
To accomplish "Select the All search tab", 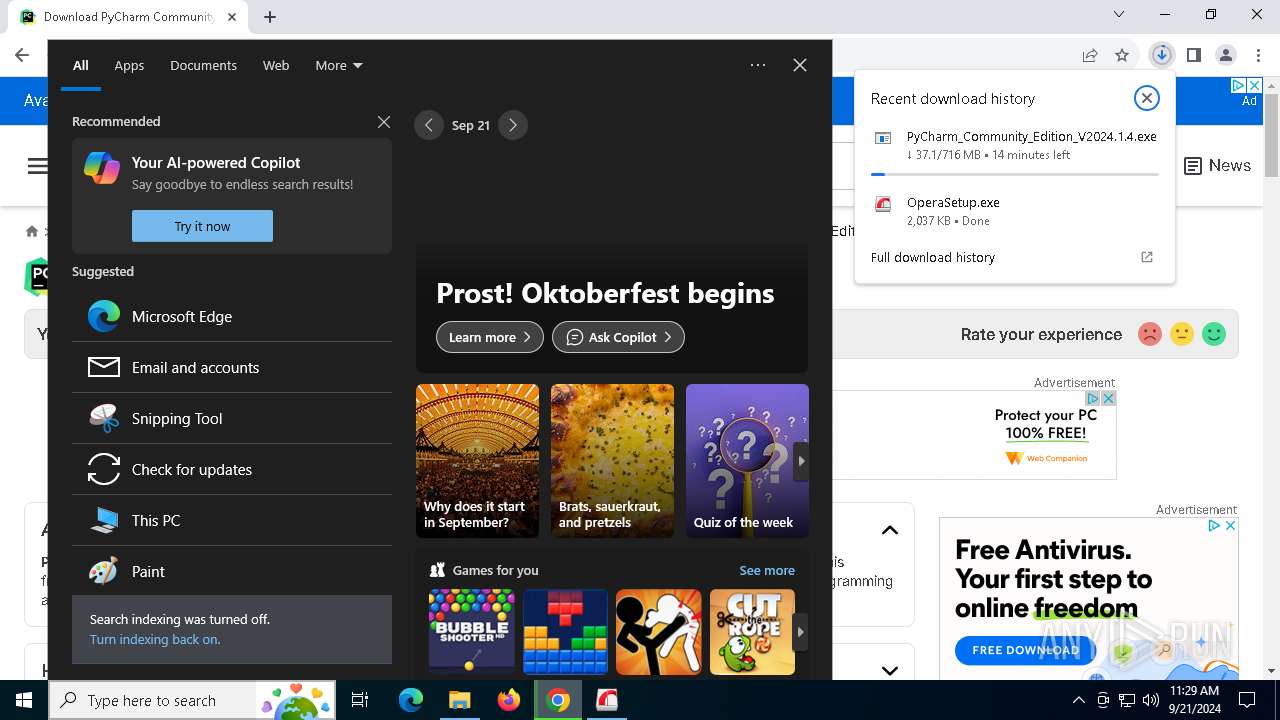I will pos(80,65).
